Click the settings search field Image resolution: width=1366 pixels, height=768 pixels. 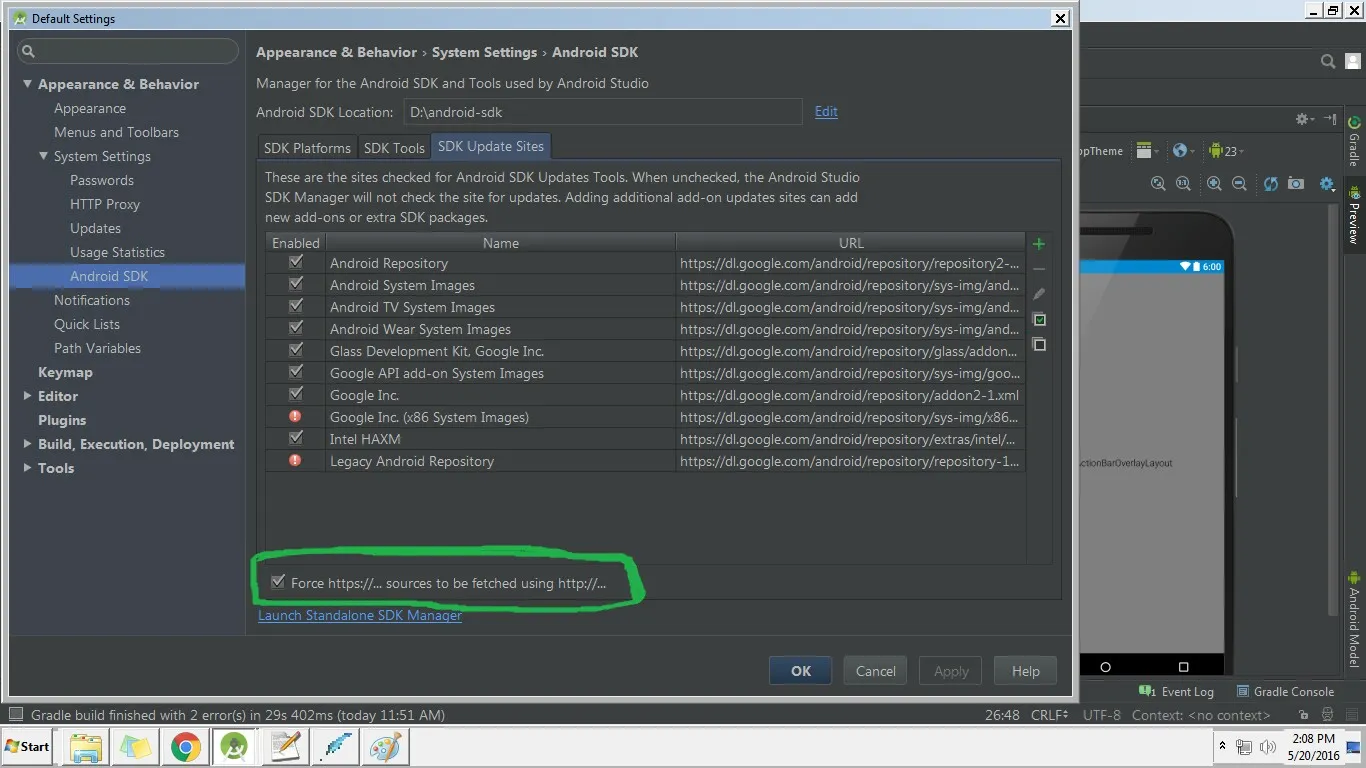tap(128, 51)
